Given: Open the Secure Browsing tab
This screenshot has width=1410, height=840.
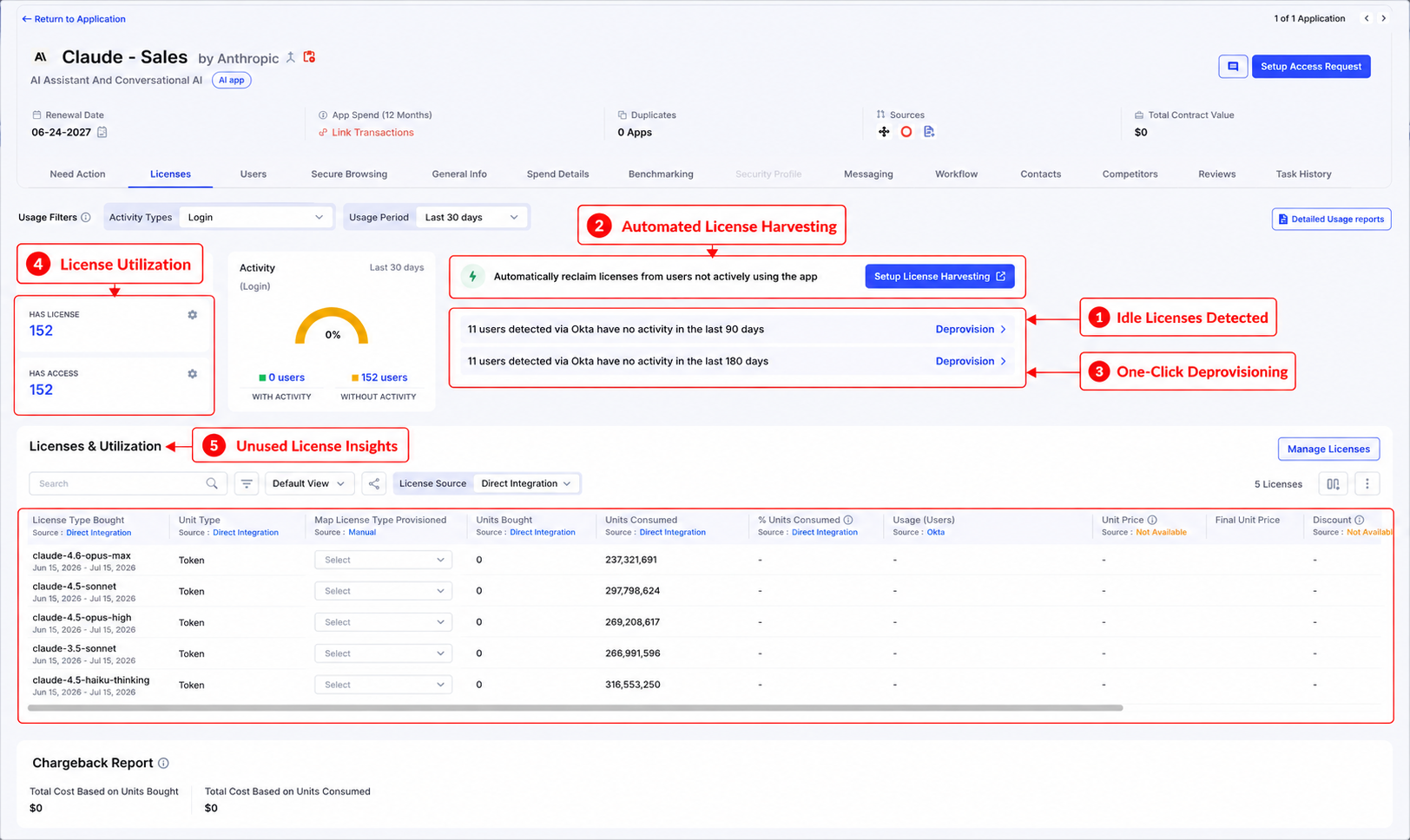Looking at the screenshot, I should (x=349, y=174).
